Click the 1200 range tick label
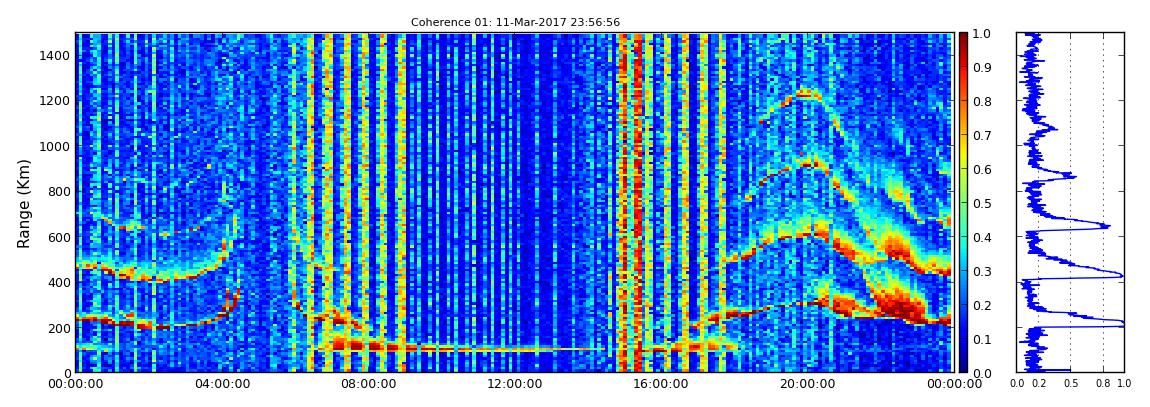Image resolution: width=1150 pixels, height=407 pixels. click(56, 100)
